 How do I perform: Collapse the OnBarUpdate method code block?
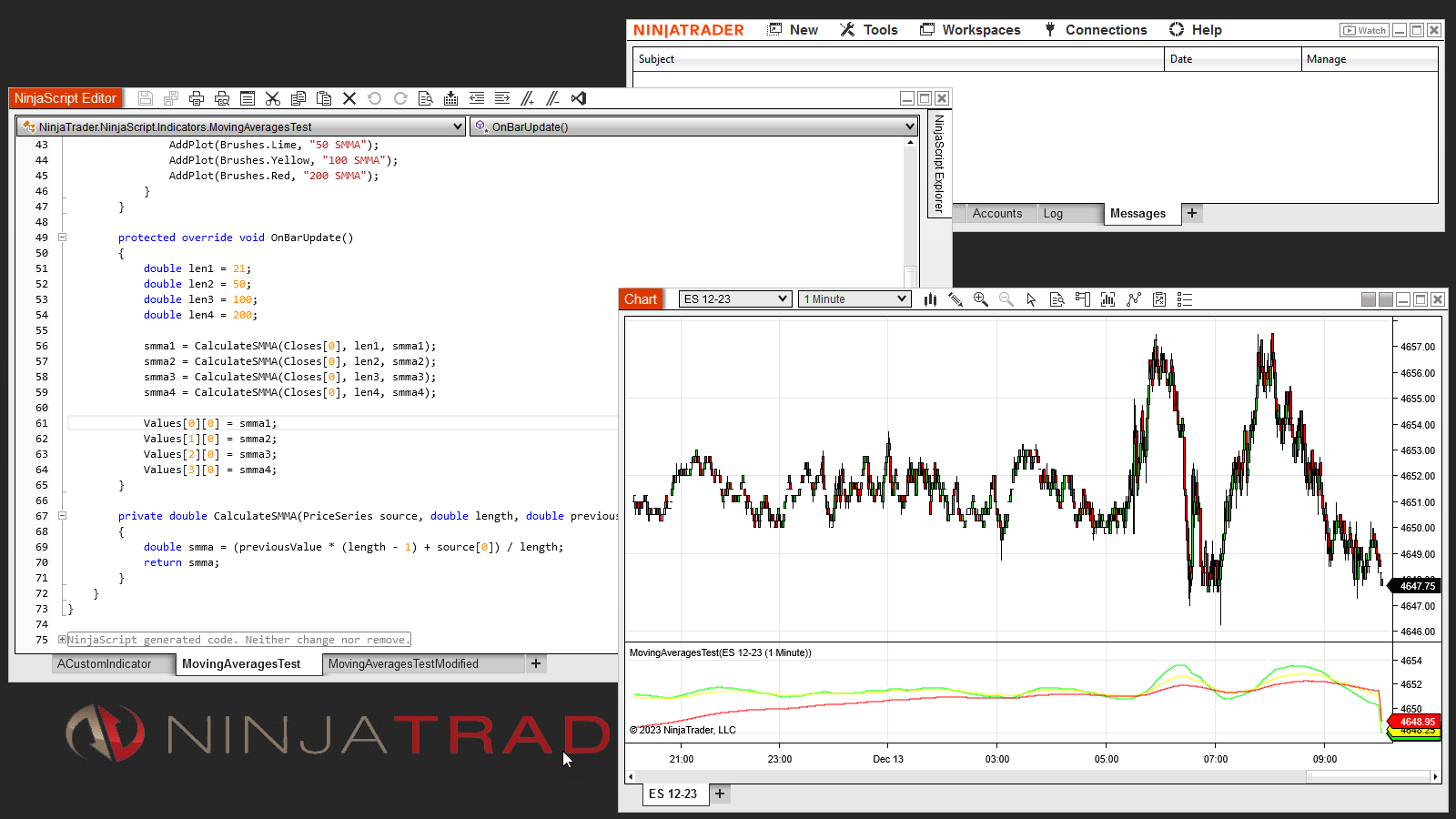point(63,238)
